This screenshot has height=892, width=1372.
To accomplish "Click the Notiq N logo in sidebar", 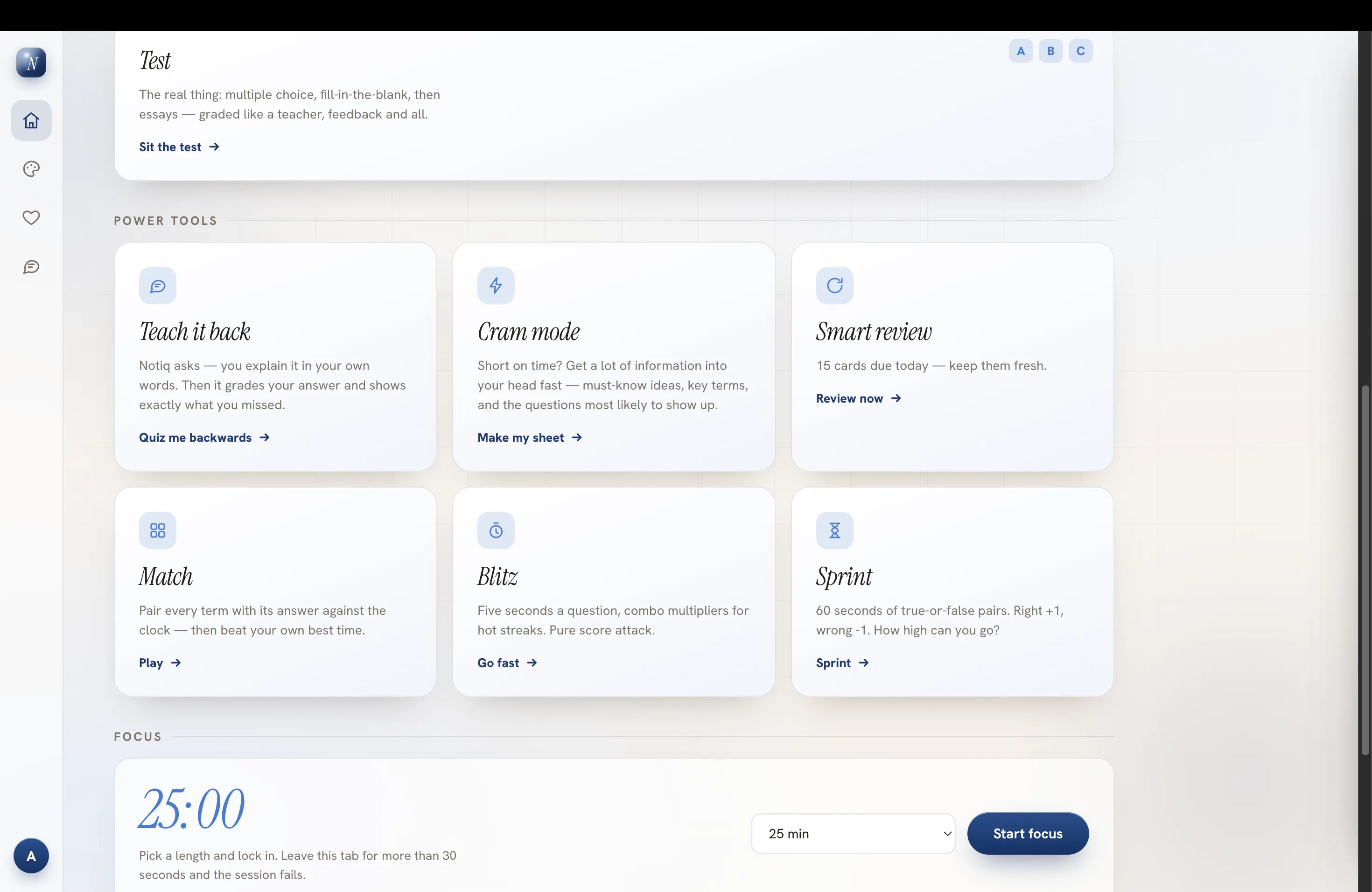I will point(31,62).
